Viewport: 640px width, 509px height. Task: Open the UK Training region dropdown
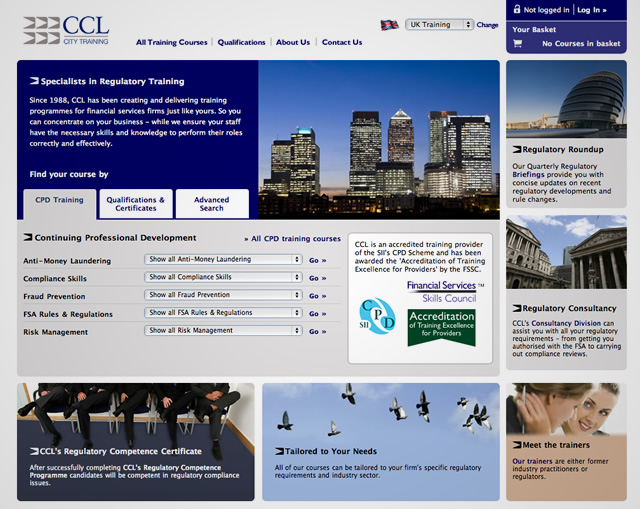tap(439, 24)
